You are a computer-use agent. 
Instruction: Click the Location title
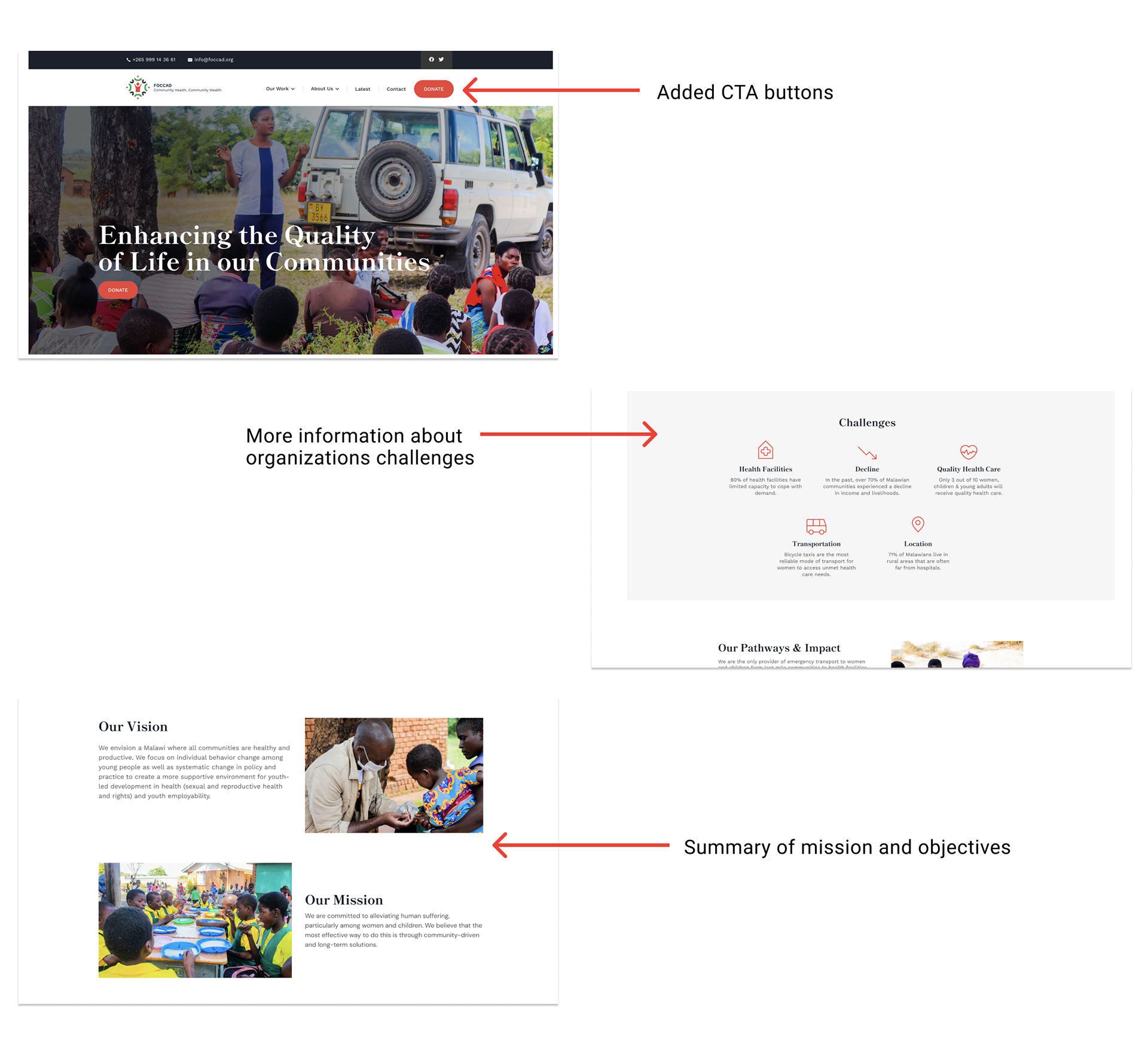[x=918, y=544]
